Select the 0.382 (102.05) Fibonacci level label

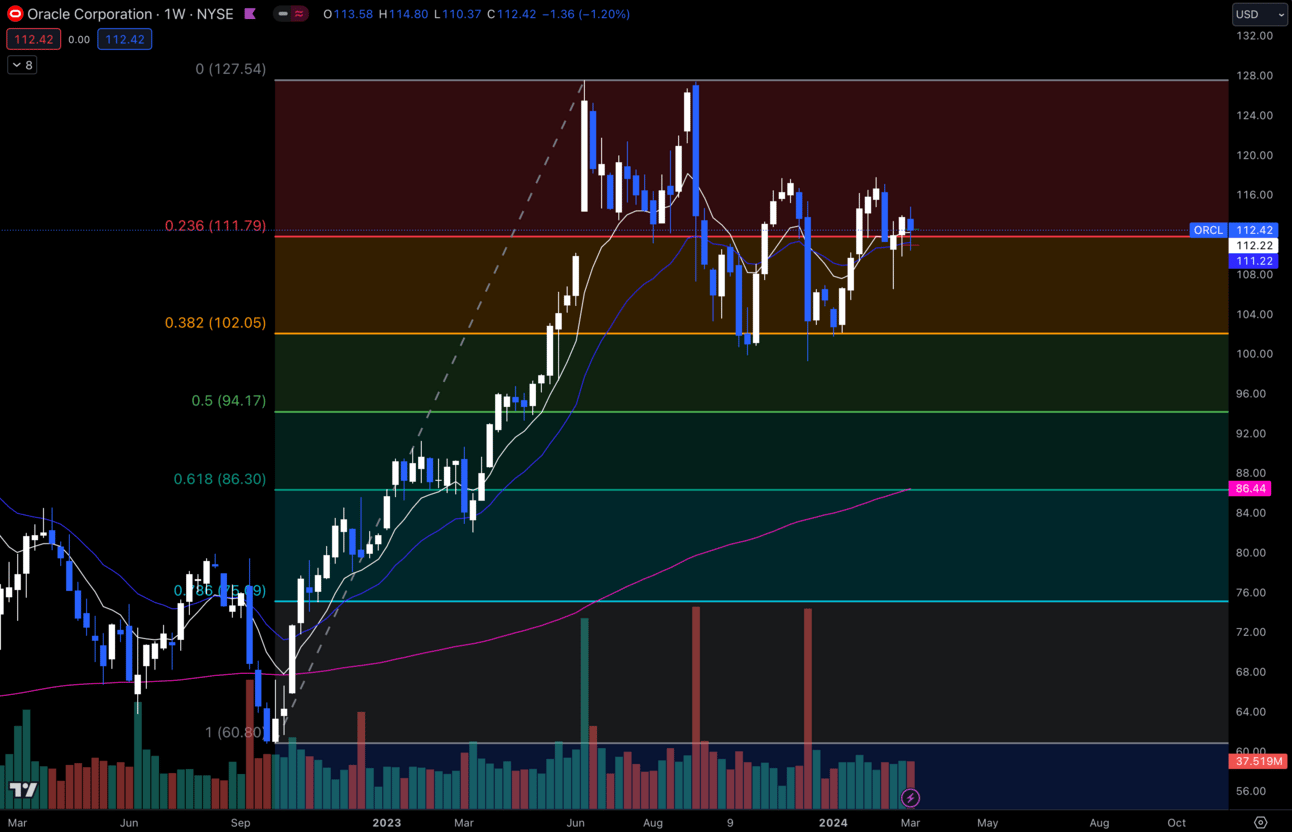(215, 323)
